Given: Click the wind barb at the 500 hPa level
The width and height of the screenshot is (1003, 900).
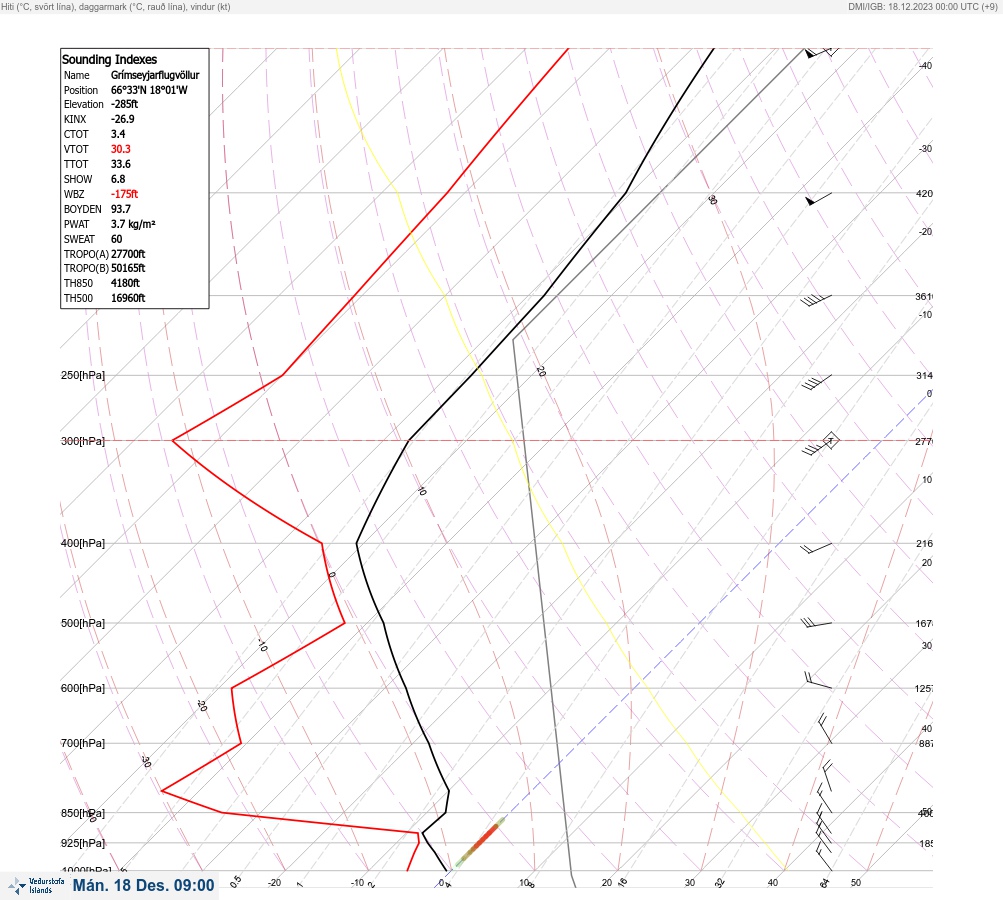Looking at the screenshot, I should click(816, 622).
